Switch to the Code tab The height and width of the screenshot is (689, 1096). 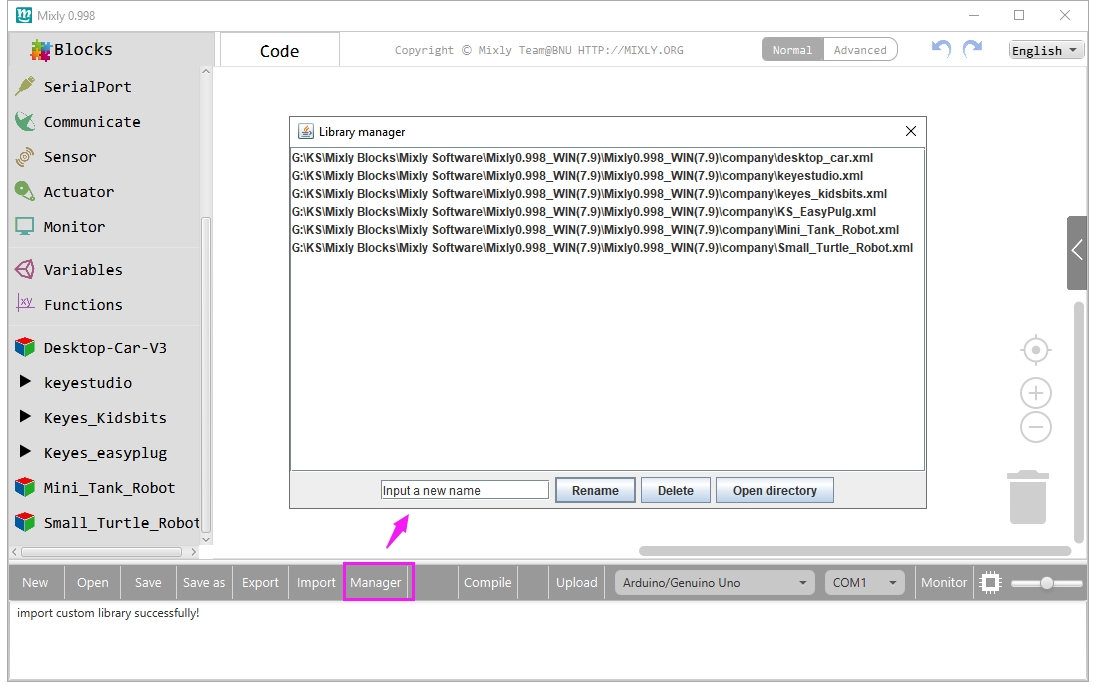[x=280, y=50]
